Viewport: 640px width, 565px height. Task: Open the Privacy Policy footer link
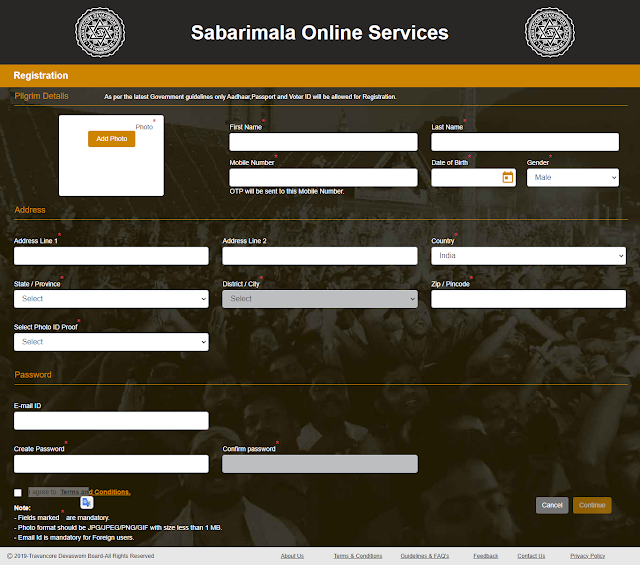587,556
